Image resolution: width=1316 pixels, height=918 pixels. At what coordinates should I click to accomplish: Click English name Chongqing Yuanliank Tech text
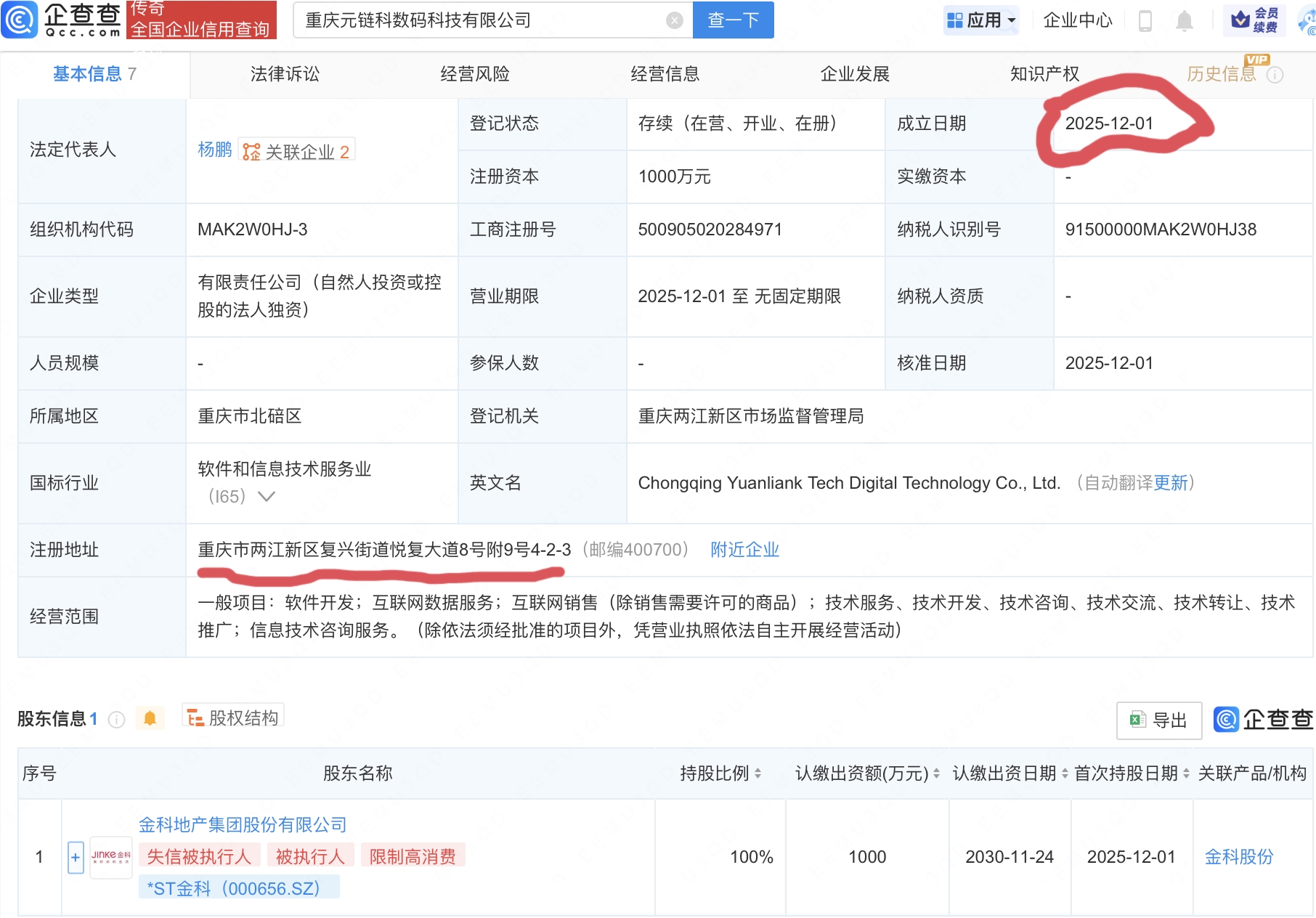point(850,483)
